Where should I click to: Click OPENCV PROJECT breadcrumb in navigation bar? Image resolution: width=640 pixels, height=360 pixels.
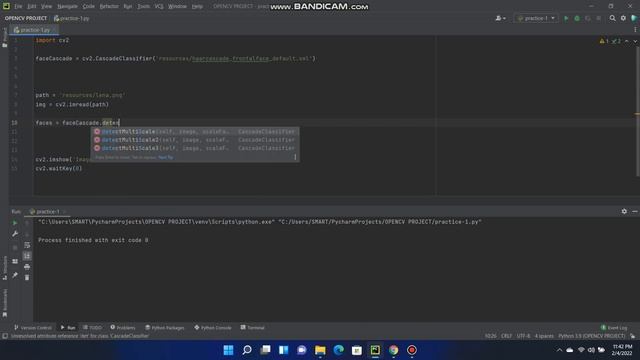(x=26, y=18)
